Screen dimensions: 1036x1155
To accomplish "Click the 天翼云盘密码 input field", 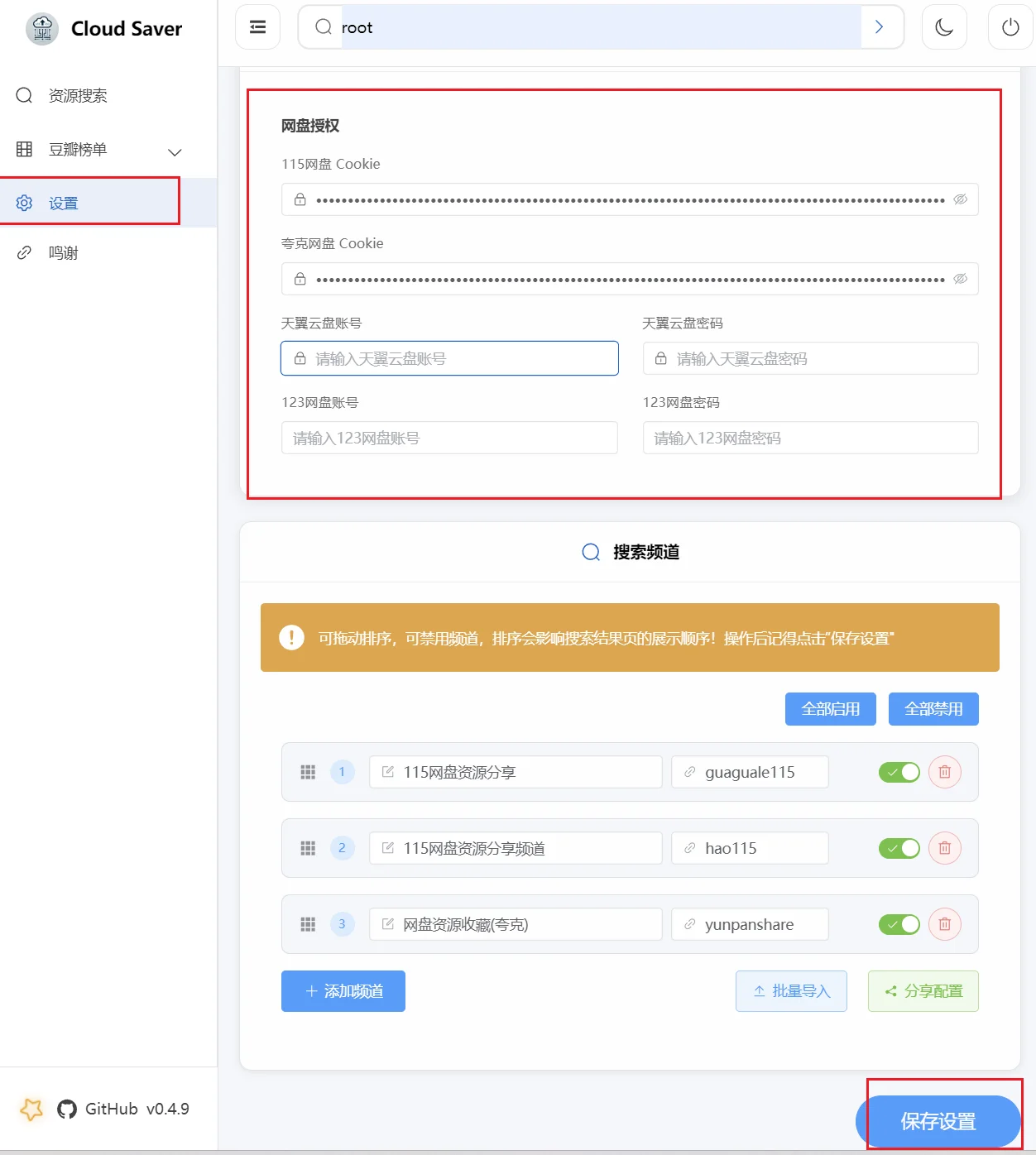I will pyautogui.click(x=811, y=358).
